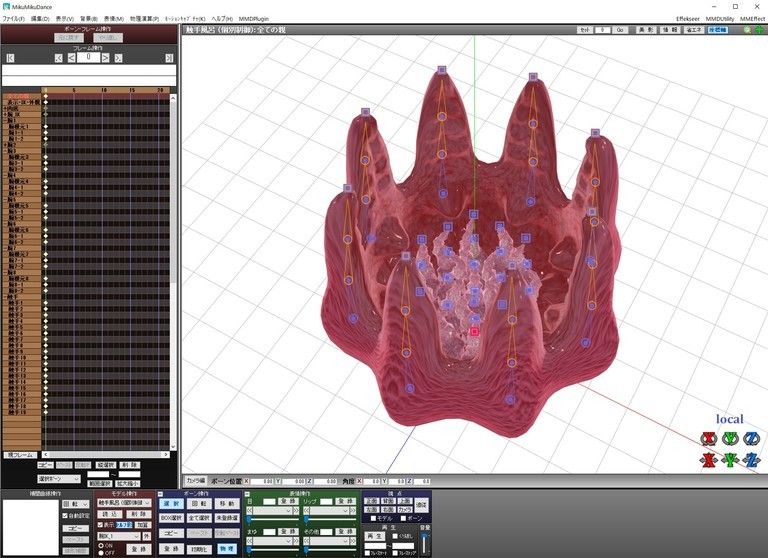Click the frame 10 marker on the timeline ruler

(103, 90)
